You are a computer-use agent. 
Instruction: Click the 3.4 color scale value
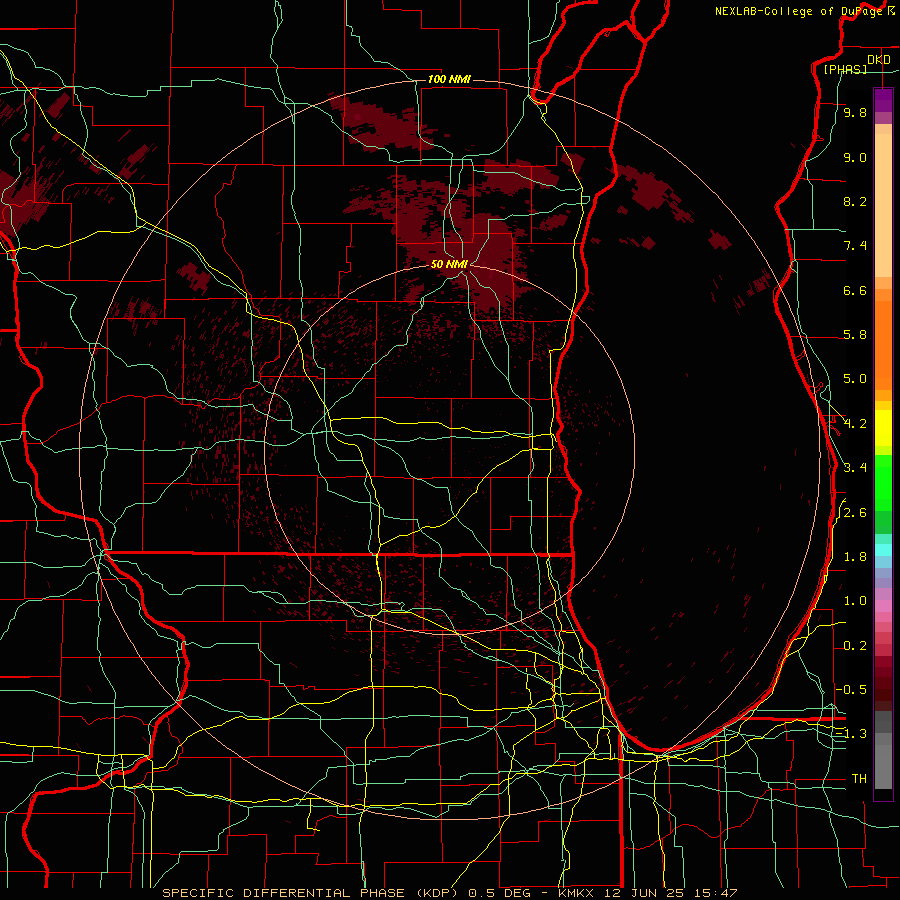pyautogui.click(x=855, y=468)
